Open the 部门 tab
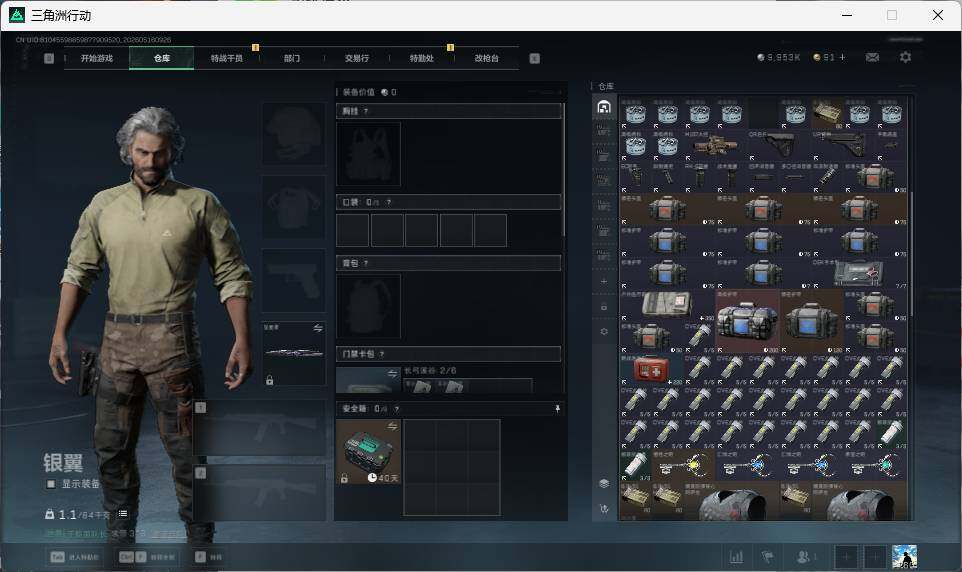The width and height of the screenshot is (962, 572). (292, 58)
